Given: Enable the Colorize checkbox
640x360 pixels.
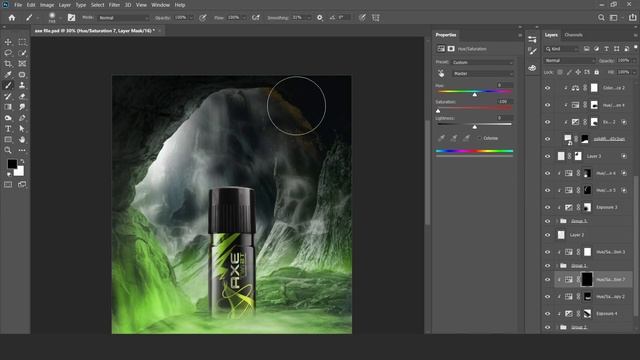Looking at the screenshot, I should click(479, 138).
